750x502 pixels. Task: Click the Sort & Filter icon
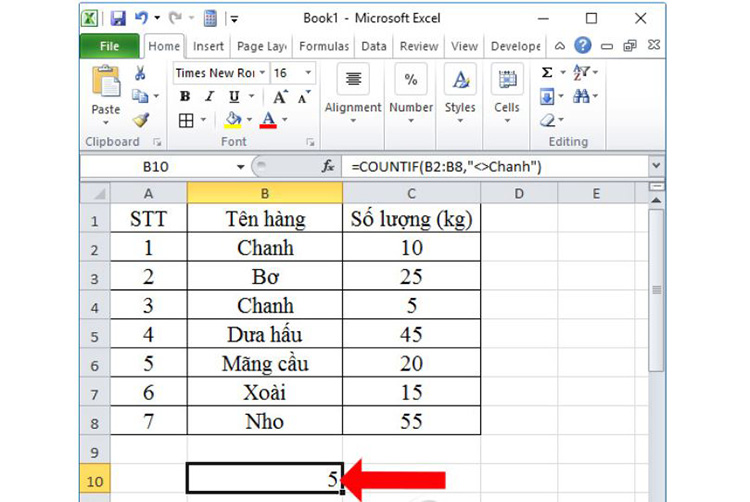point(581,73)
